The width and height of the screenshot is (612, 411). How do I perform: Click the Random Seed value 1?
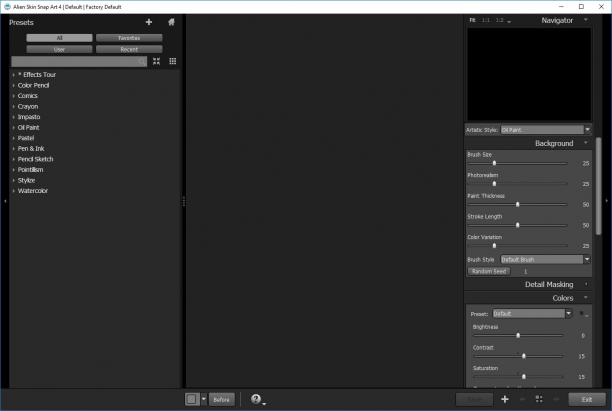coord(525,271)
